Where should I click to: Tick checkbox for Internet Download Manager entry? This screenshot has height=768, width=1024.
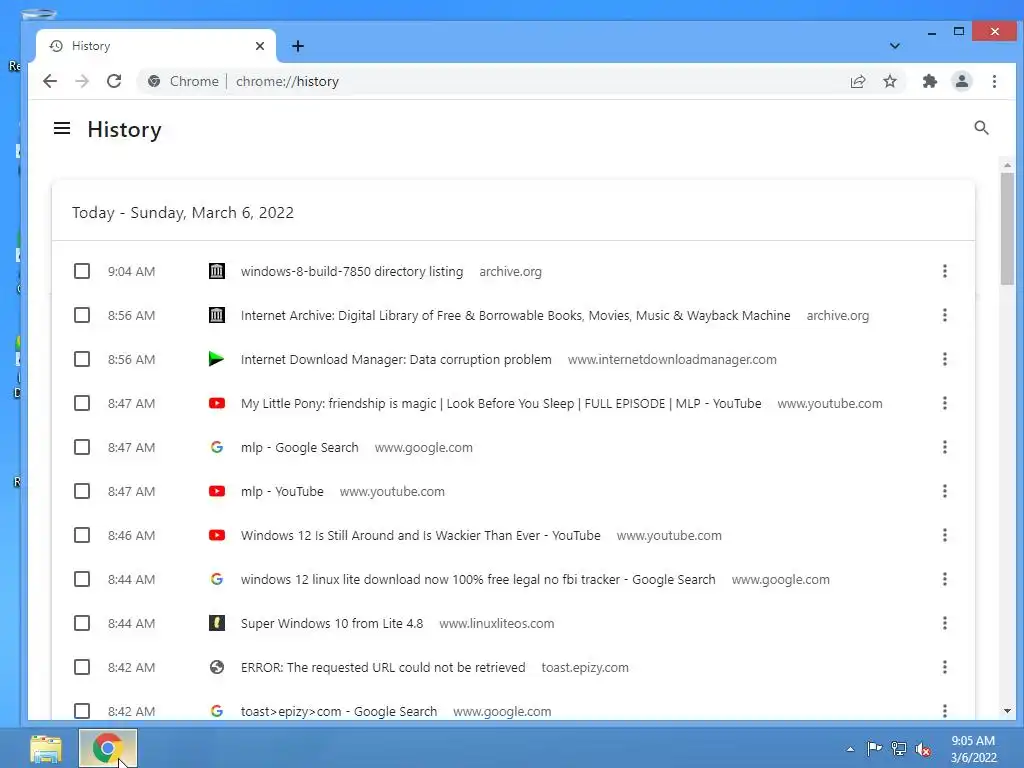point(82,359)
